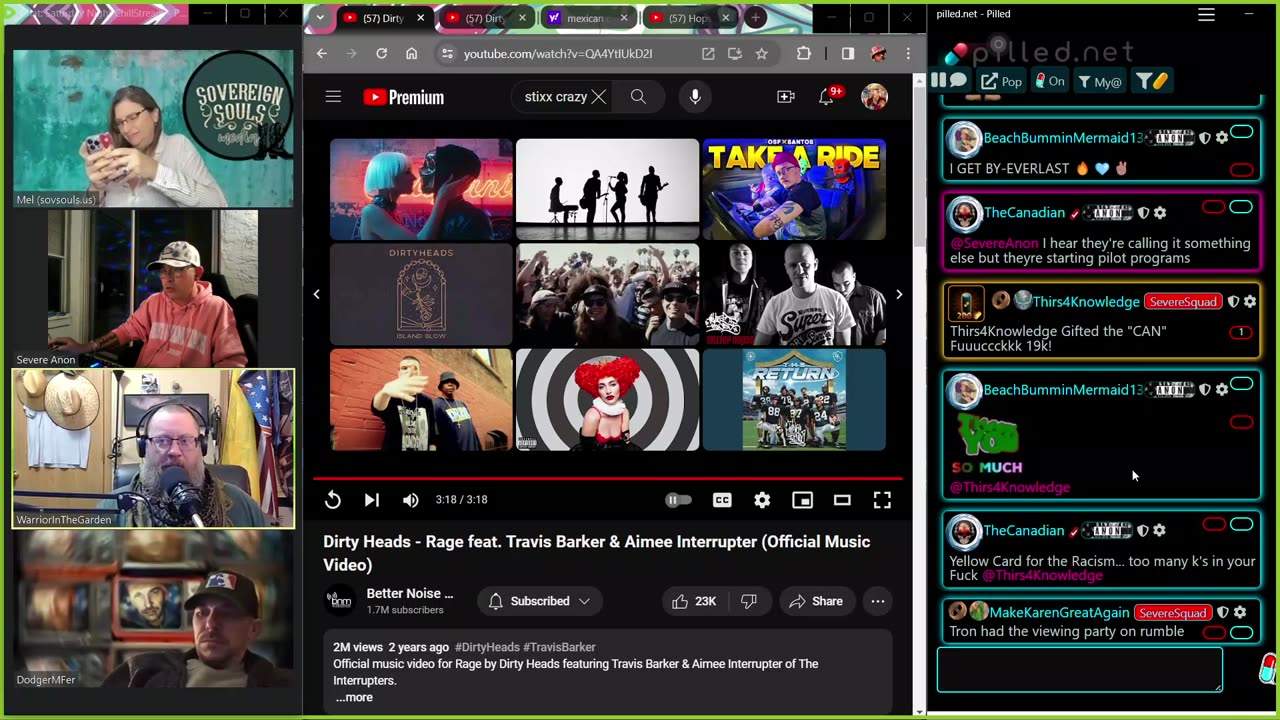Go back in Chrome browser
This screenshot has width=1280, height=720.
click(322, 54)
